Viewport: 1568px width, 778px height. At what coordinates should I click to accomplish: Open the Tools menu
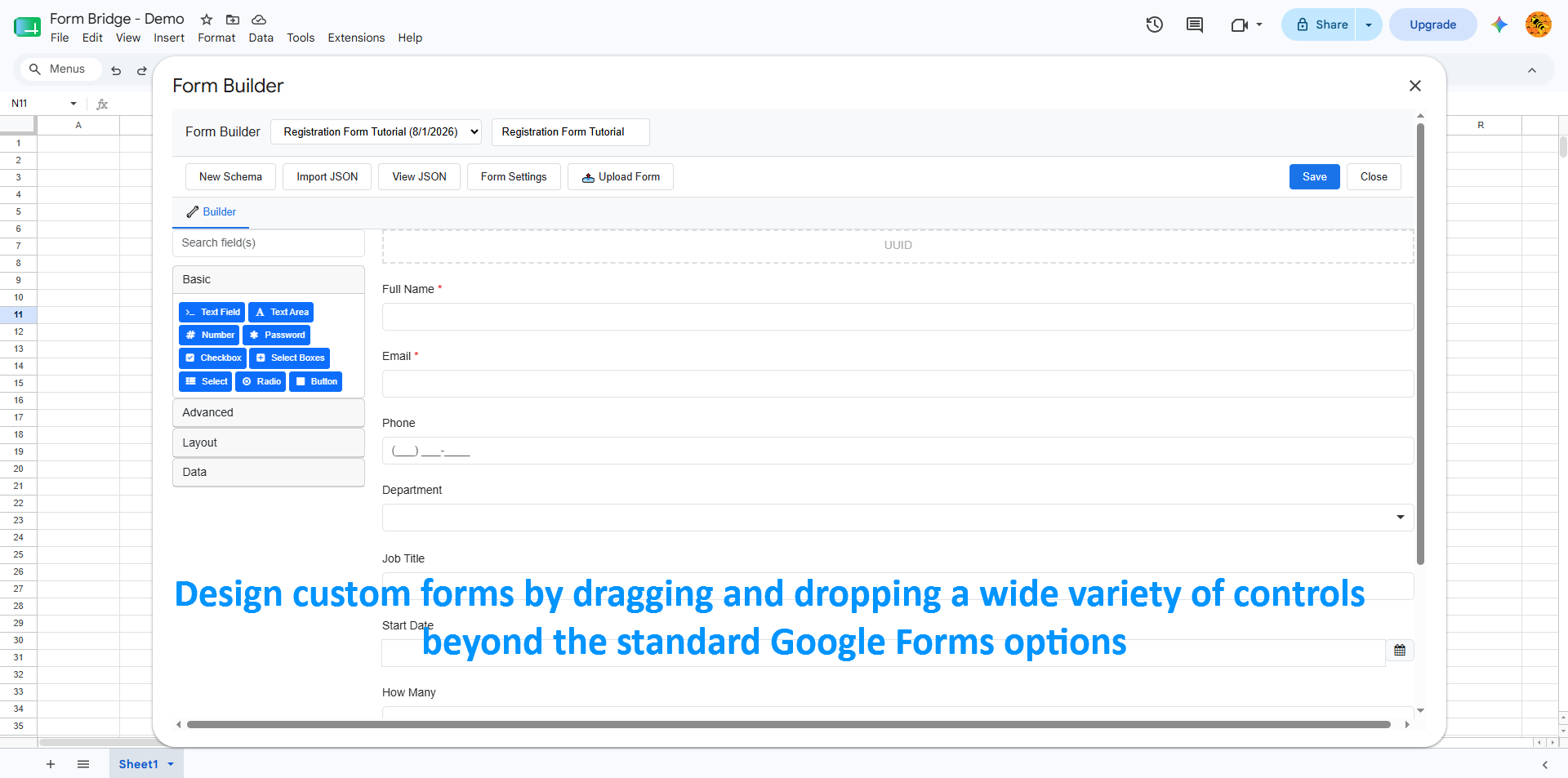(x=301, y=38)
